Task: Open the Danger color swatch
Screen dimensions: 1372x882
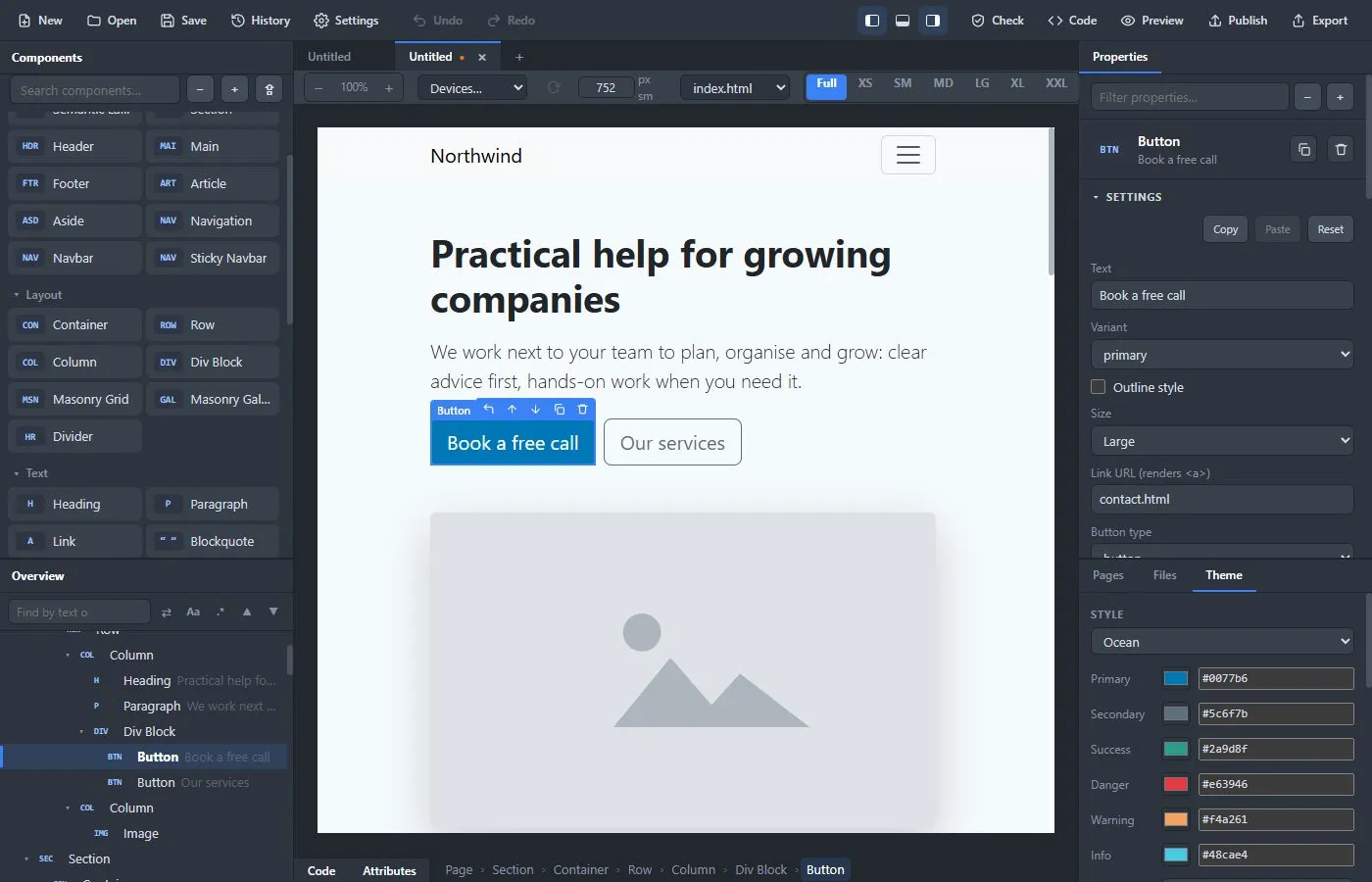Action: click(1176, 784)
